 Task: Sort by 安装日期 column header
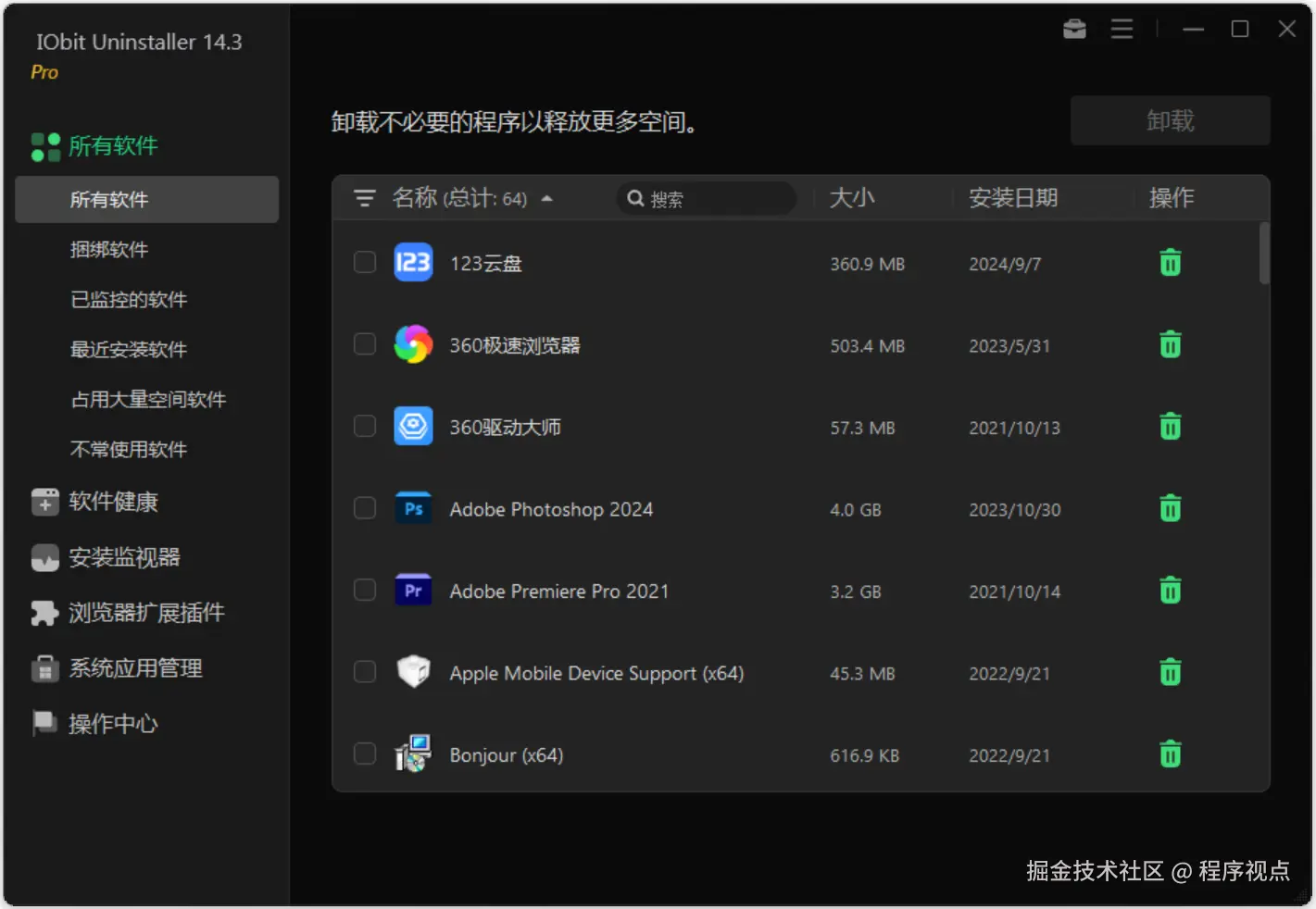point(1013,198)
